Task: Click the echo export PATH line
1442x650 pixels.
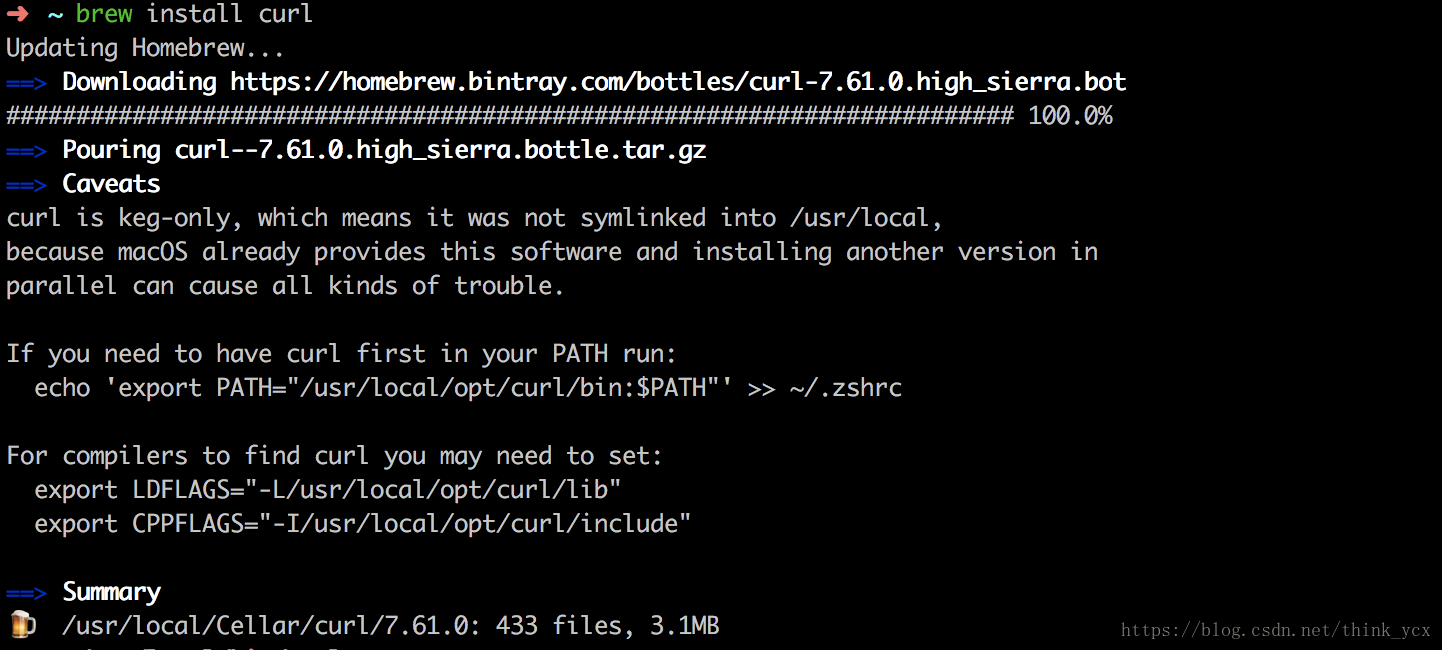Action: [x=468, y=388]
